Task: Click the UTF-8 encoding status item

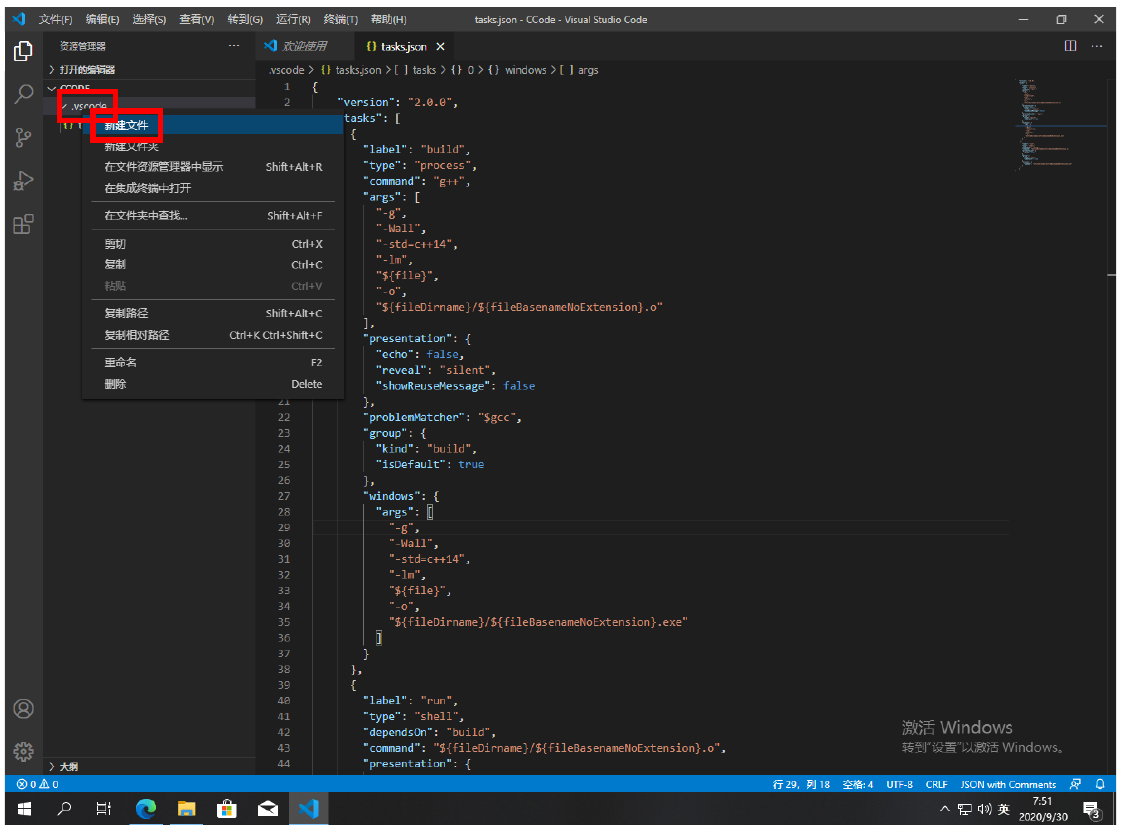Action: point(899,784)
